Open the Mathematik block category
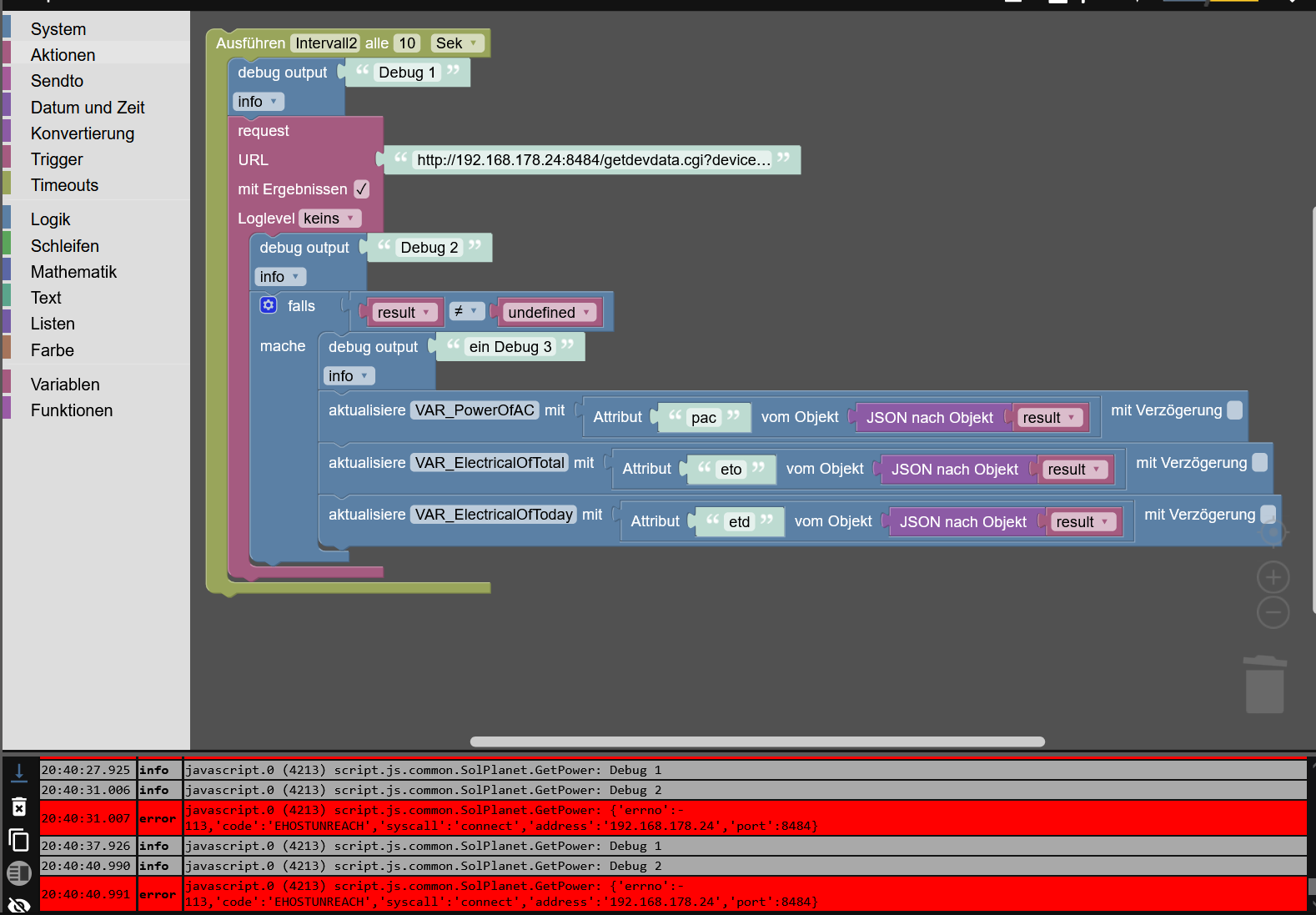Screen dimensions: 1316x915 96,272
